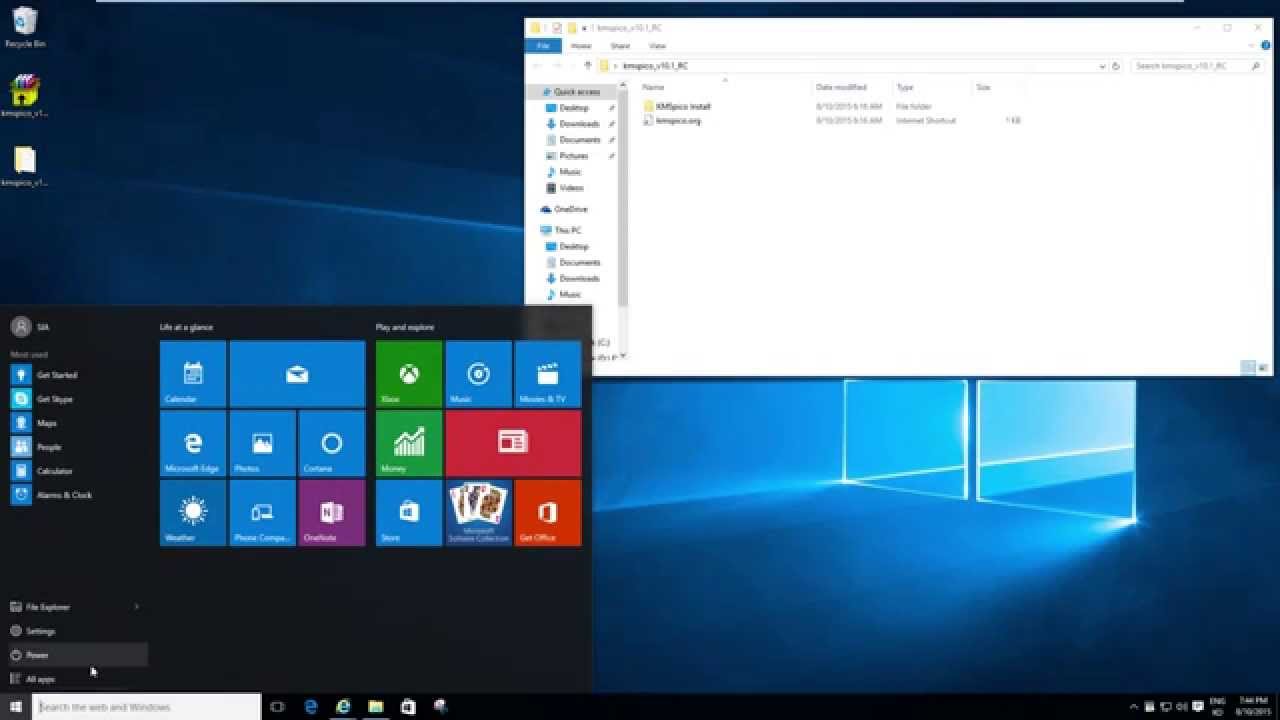The width and height of the screenshot is (1280, 720).
Task: Launch Microsoft Solitaire Collection tile
Action: tap(479, 513)
